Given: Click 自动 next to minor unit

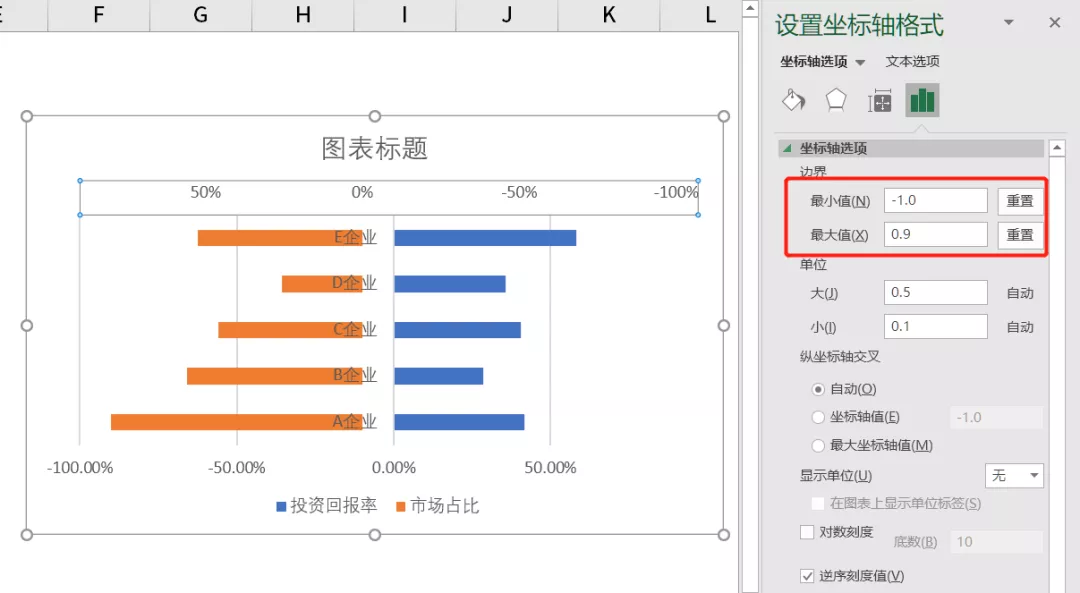Looking at the screenshot, I should point(1019,327).
